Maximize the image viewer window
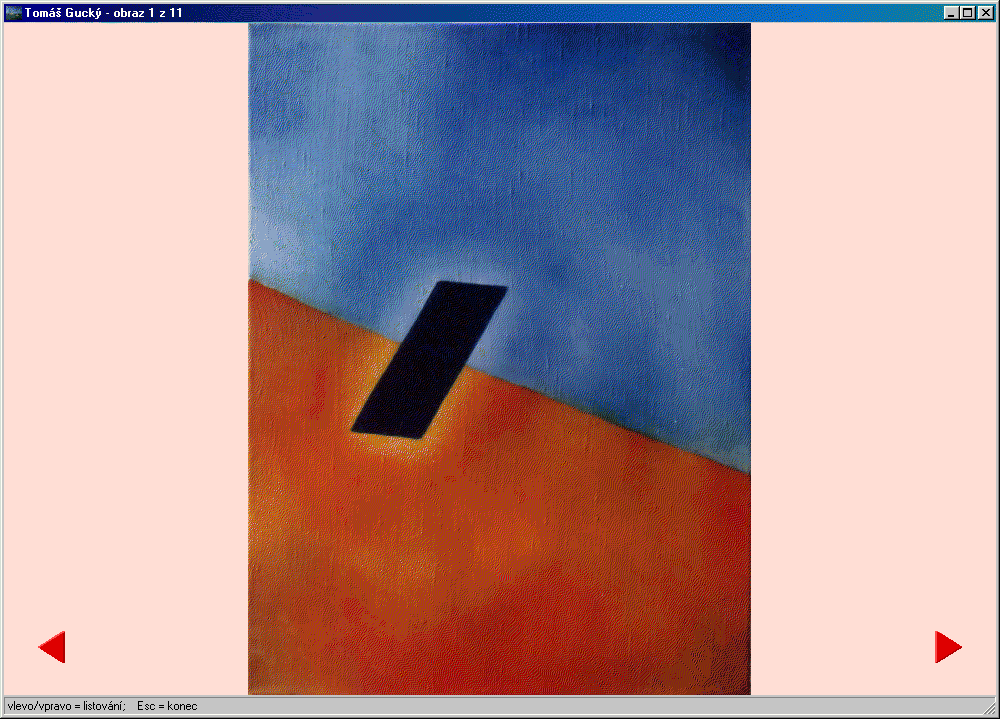The image size is (1000, 719). point(967,13)
